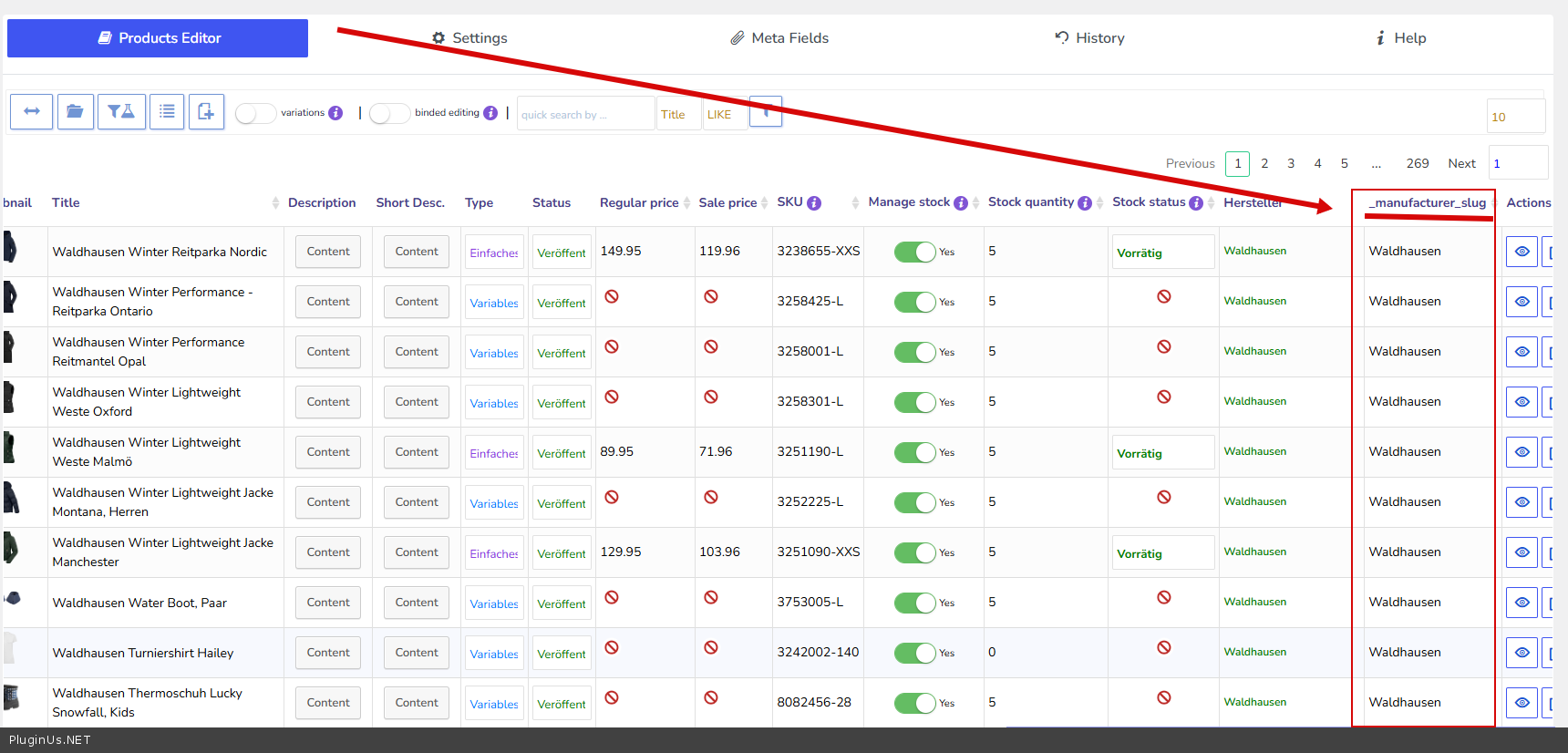Open the Meta Fields tab
This screenshot has height=753, width=1568.
779,38
